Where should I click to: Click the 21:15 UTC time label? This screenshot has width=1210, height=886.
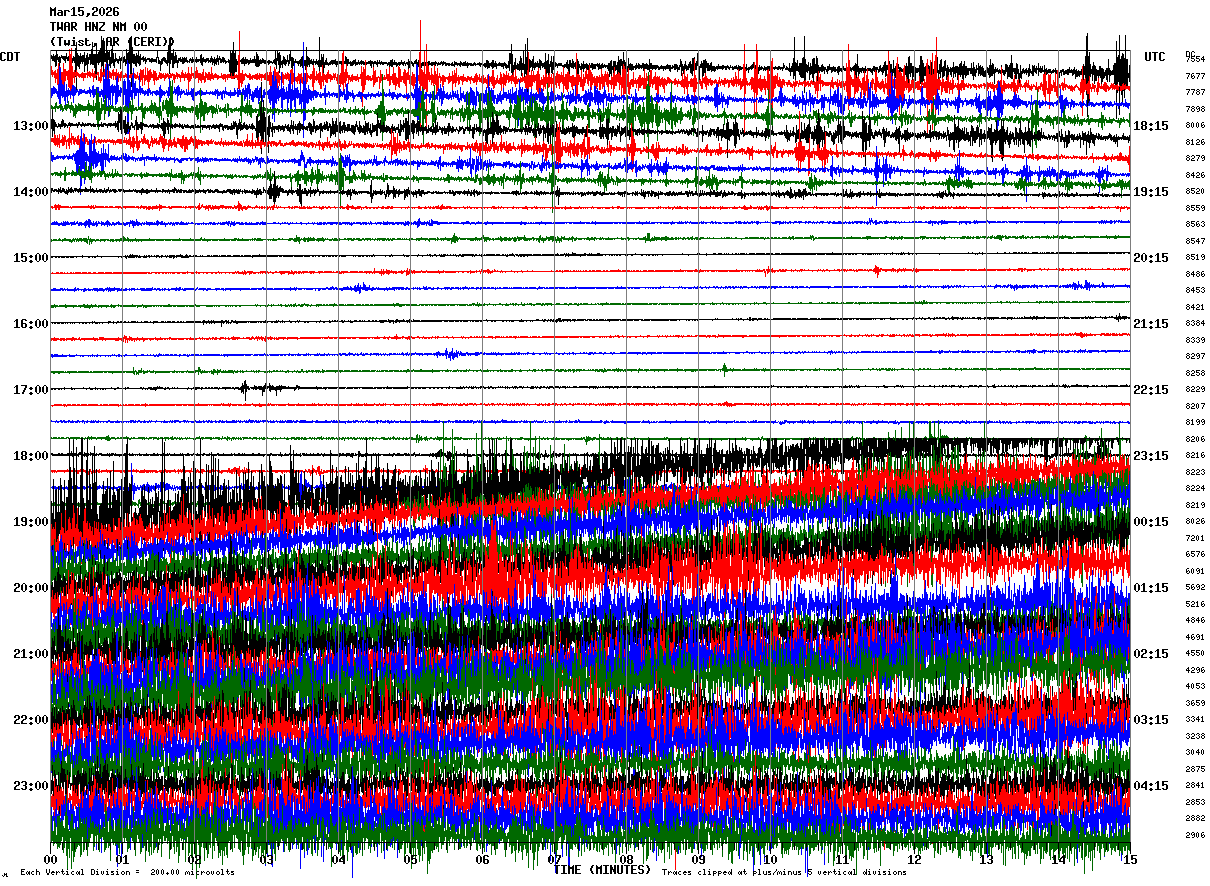coord(1151,324)
